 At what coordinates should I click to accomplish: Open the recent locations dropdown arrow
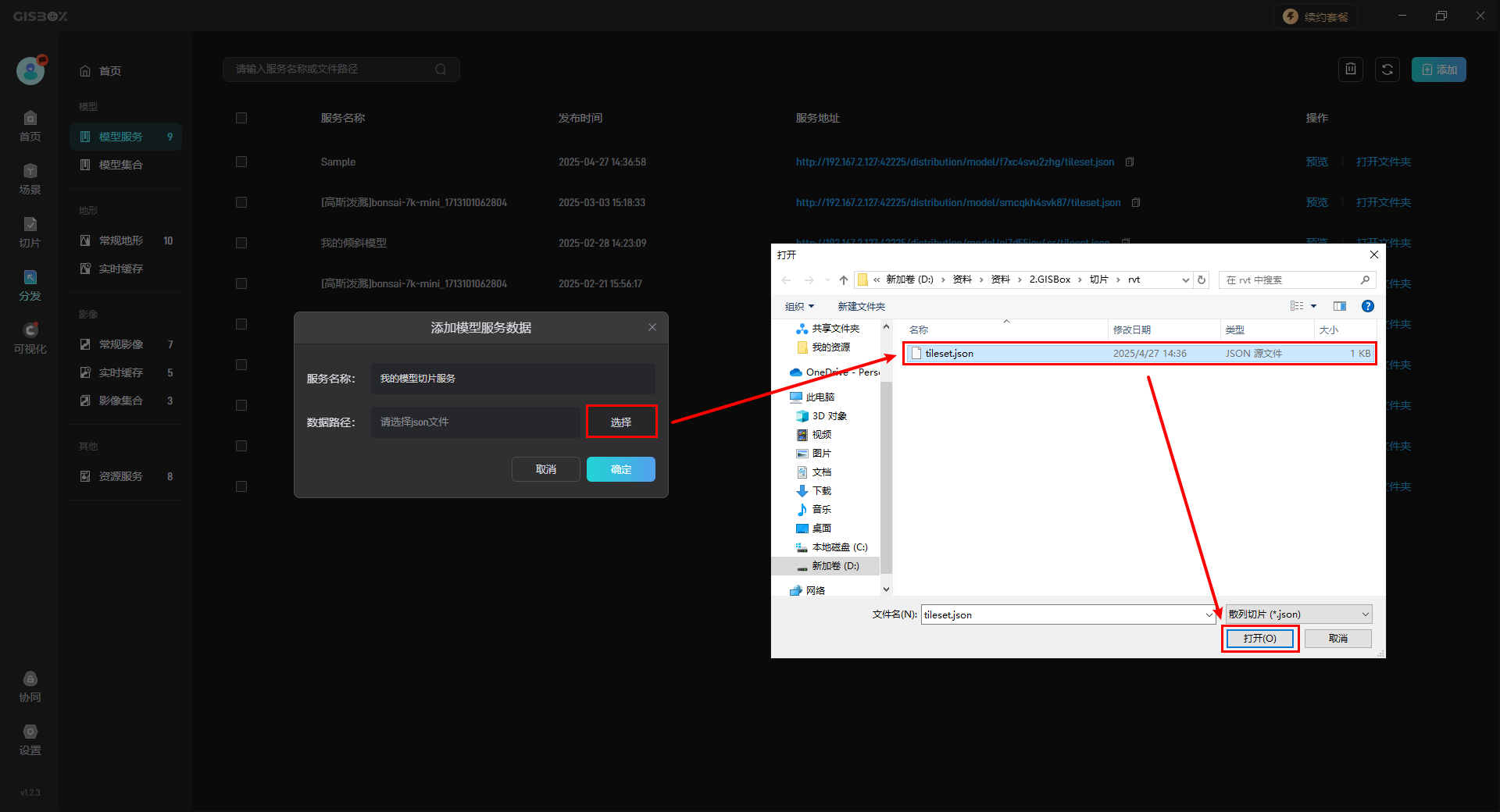[827, 280]
